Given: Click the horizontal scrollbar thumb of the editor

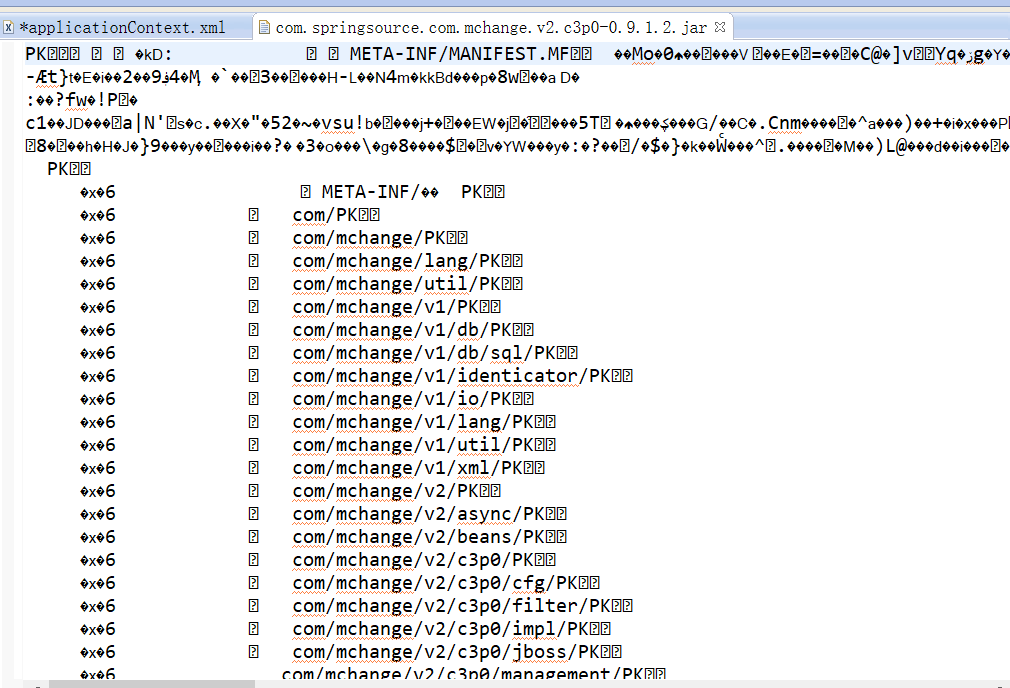Looking at the screenshot, I should (152, 683).
